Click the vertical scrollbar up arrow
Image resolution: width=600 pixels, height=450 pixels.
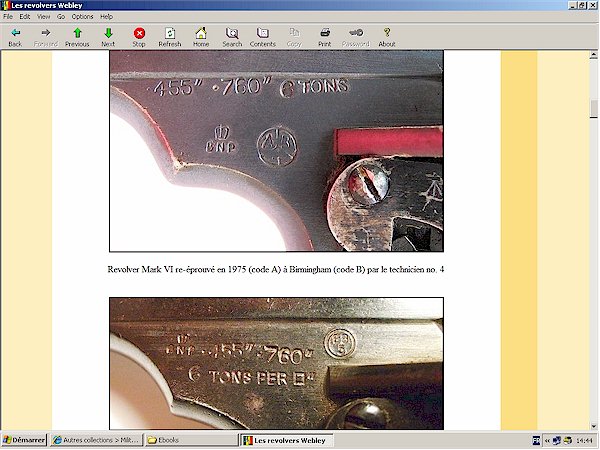point(593,55)
